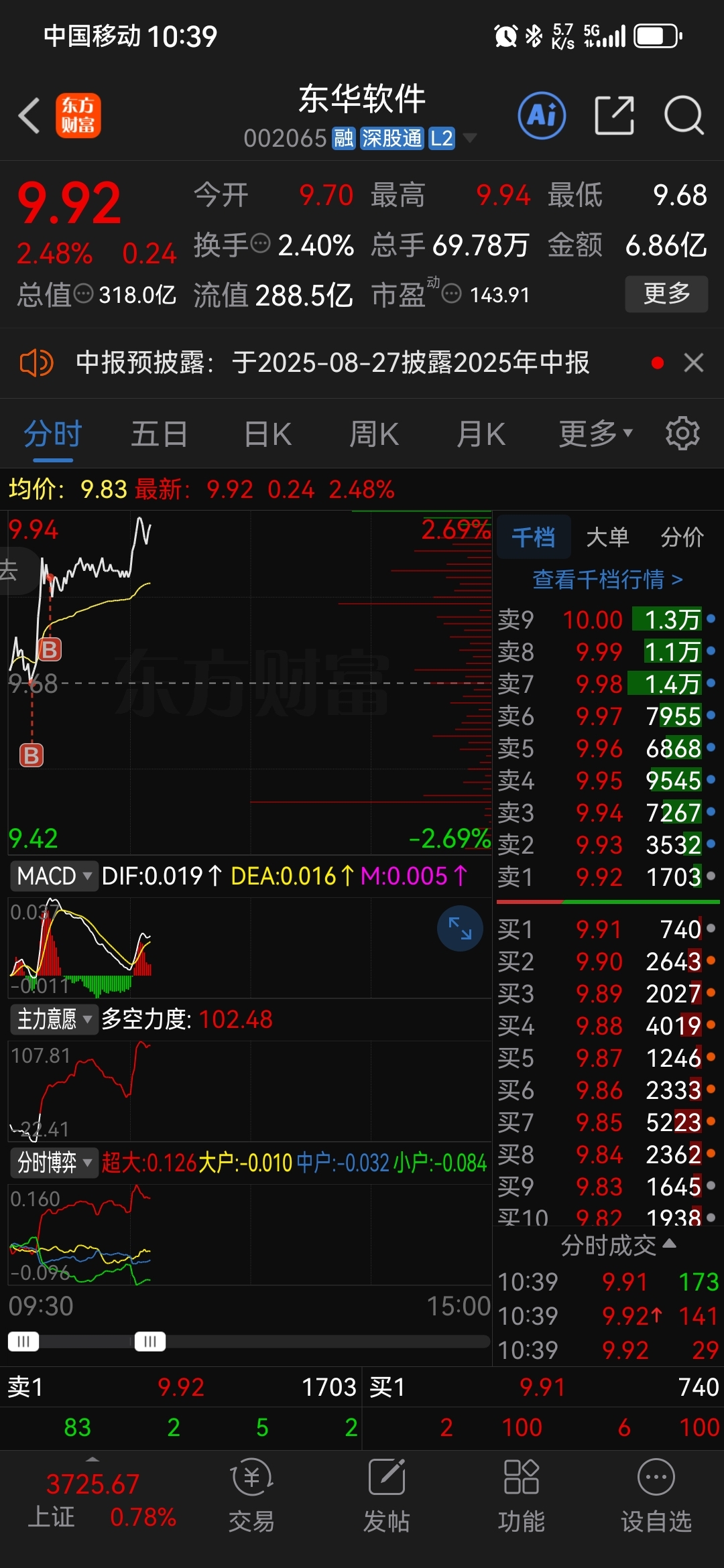724x1568 pixels.
Task: Switch to 周K tab
Action: click(x=374, y=434)
